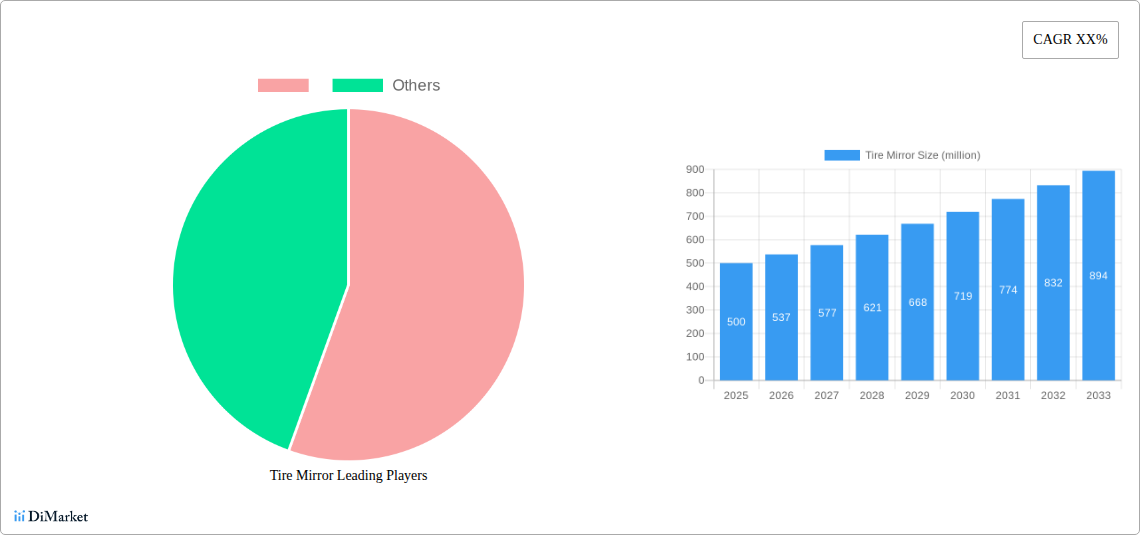Toggle the pink unlabeled legend swatch

point(283,86)
